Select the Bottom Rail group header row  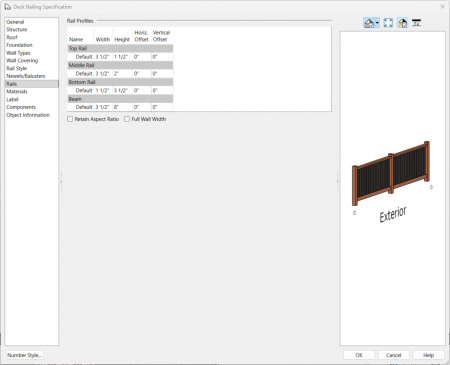120,82
